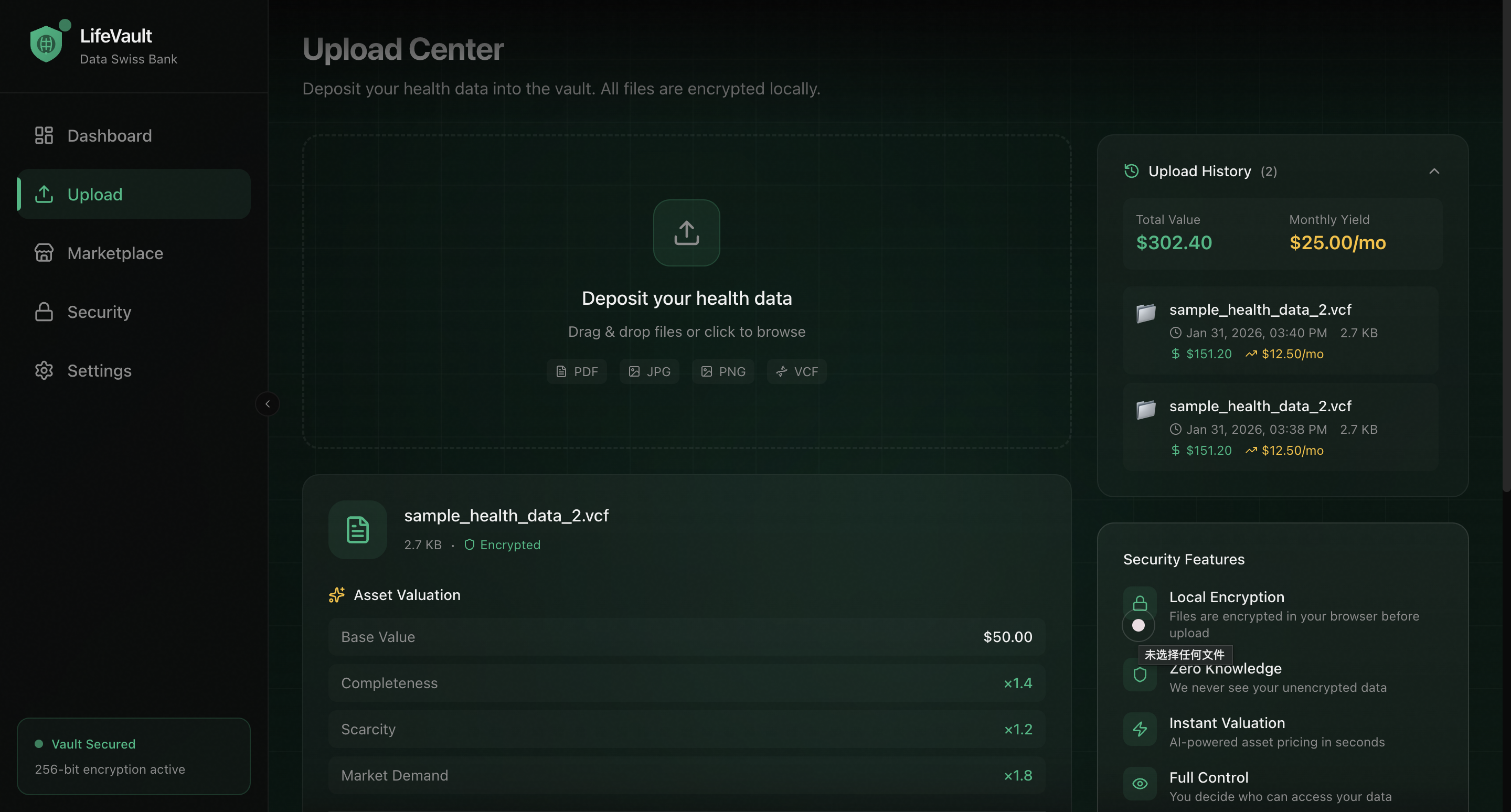Open the Security section

pos(99,312)
